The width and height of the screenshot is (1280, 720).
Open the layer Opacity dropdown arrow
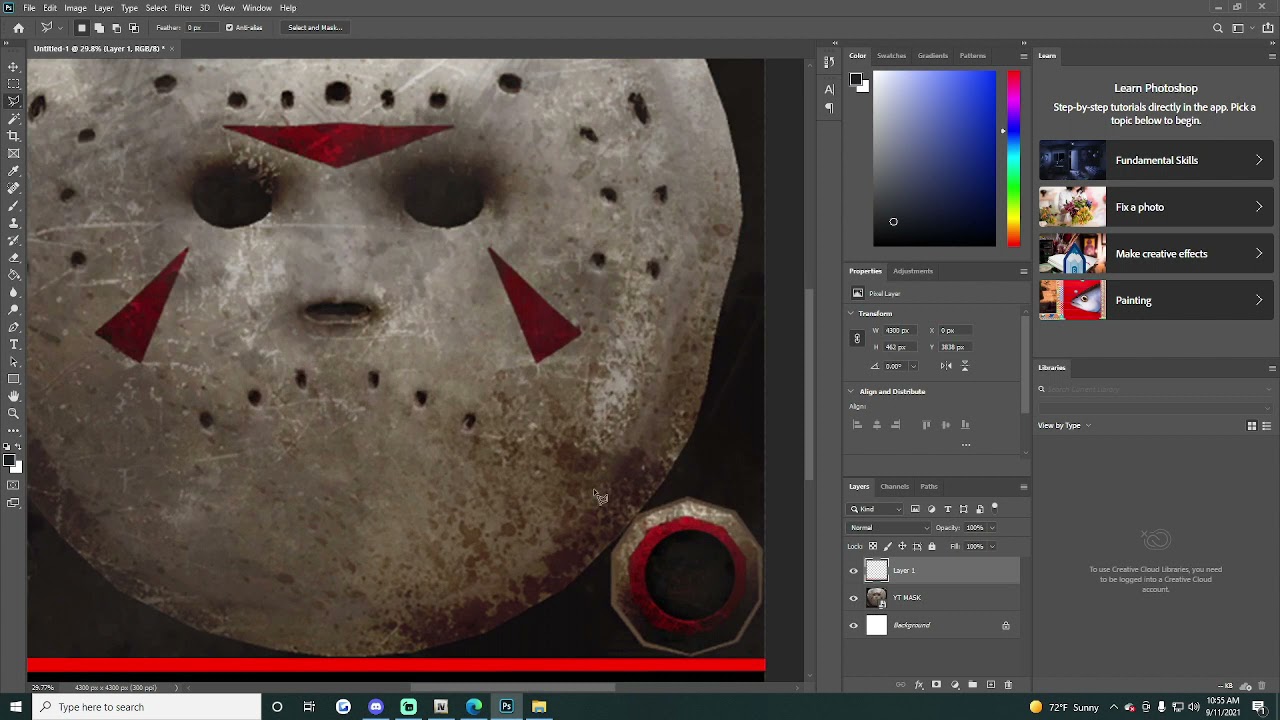pyautogui.click(x=991, y=528)
